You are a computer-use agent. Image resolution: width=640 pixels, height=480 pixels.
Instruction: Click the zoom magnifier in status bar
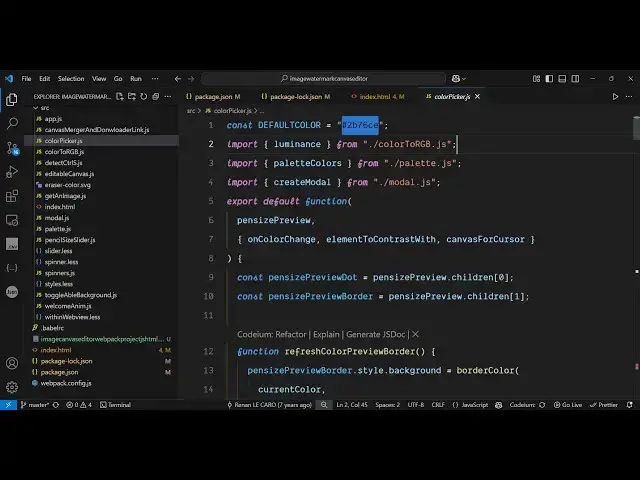pyautogui.click(x=324, y=405)
